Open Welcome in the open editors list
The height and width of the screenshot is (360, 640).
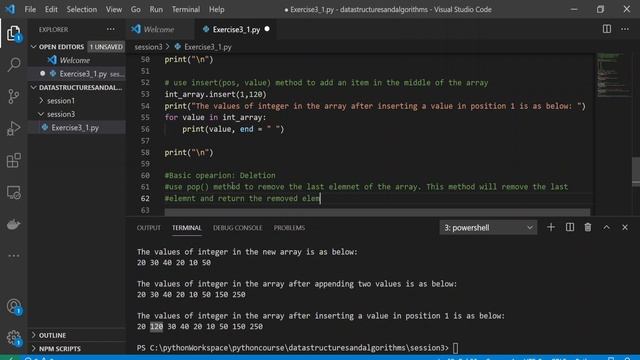coord(75,60)
